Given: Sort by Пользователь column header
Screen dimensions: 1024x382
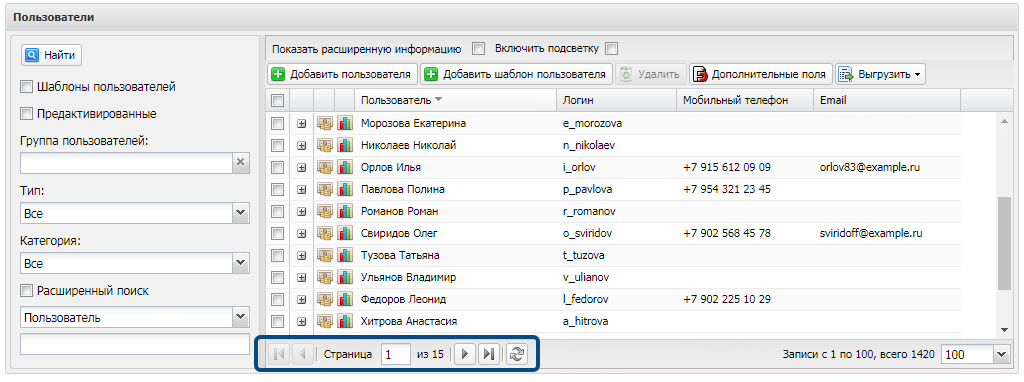Looking at the screenshot, I should pos(455,100).
